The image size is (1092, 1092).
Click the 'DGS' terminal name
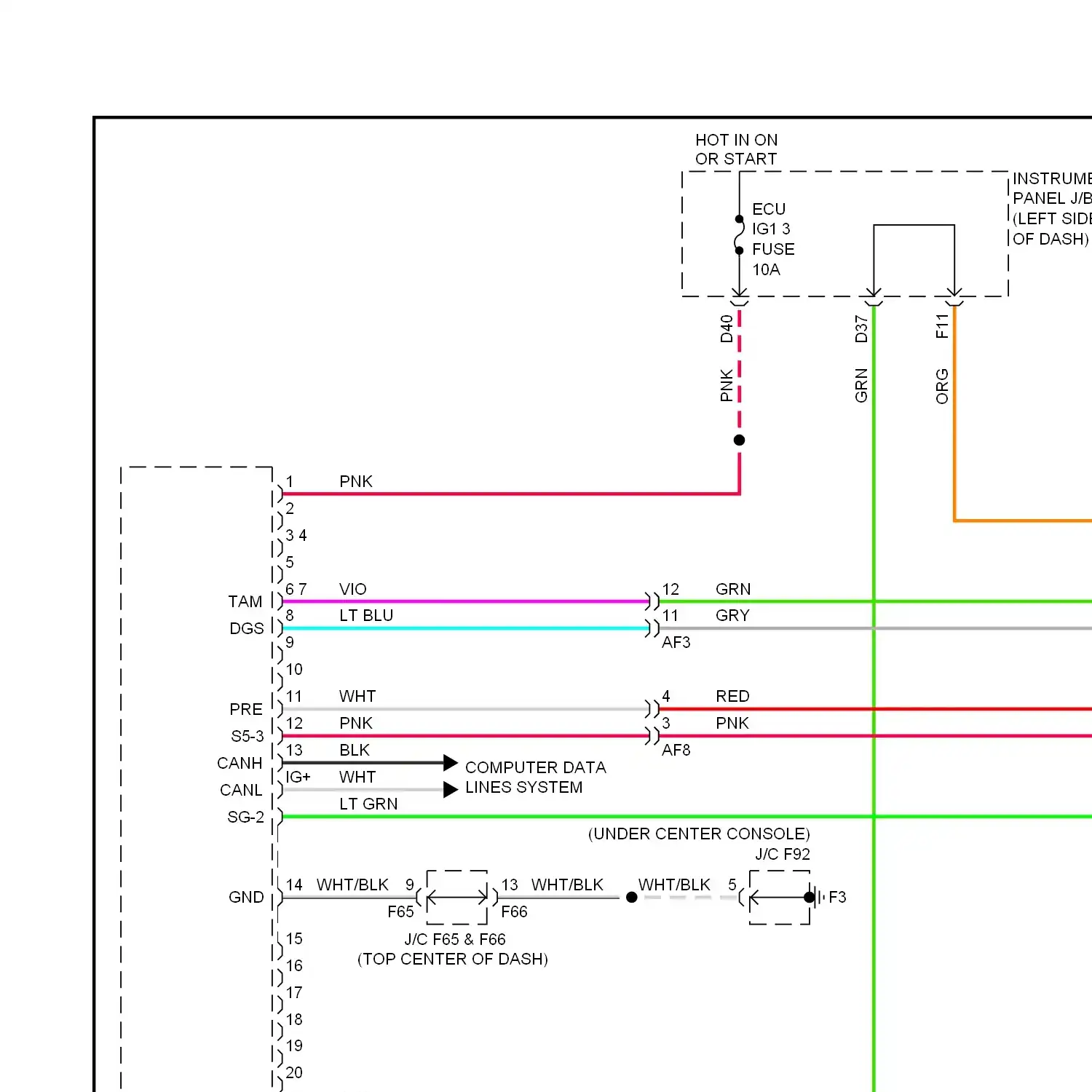tap(247, 628)
